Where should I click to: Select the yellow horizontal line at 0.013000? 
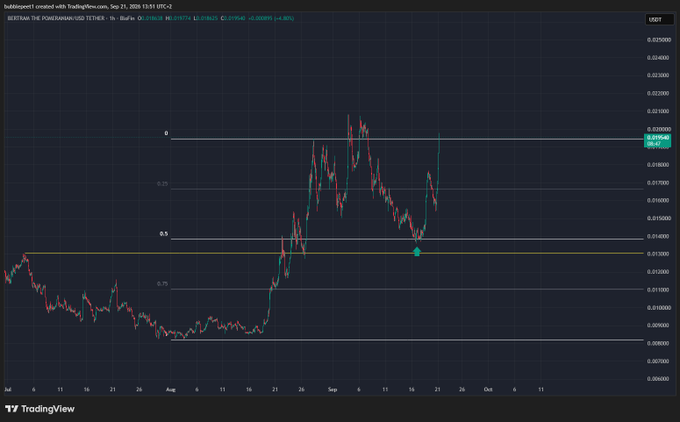pos(334,253)
